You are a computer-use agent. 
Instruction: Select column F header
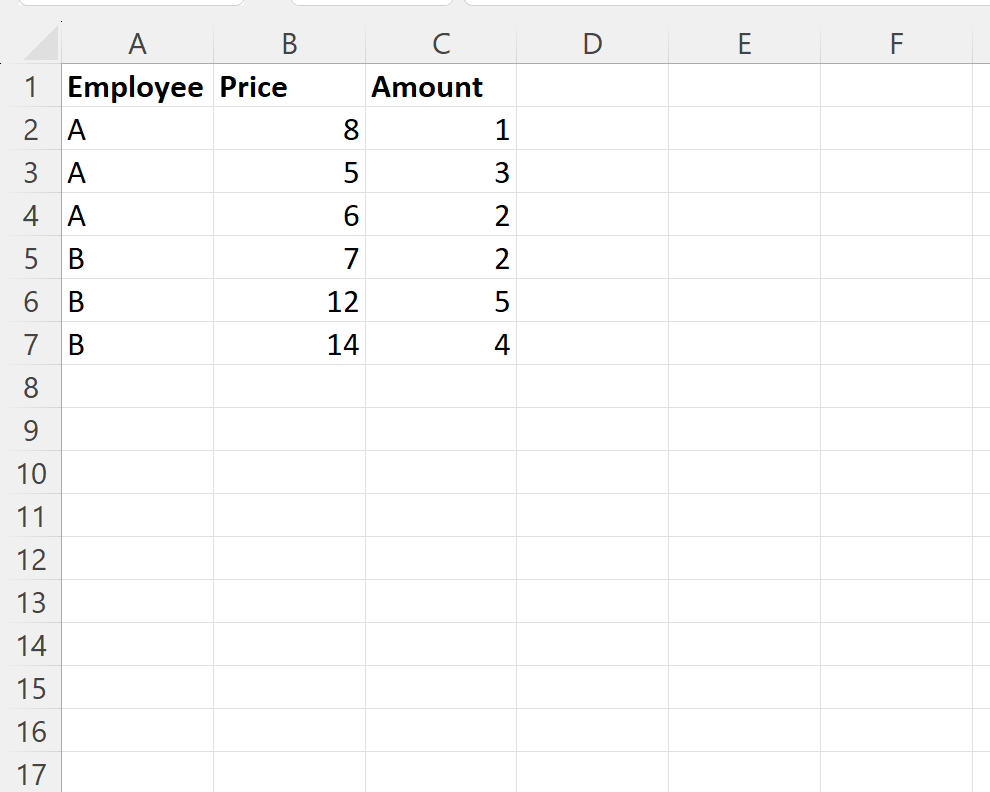tap(896, 44)
